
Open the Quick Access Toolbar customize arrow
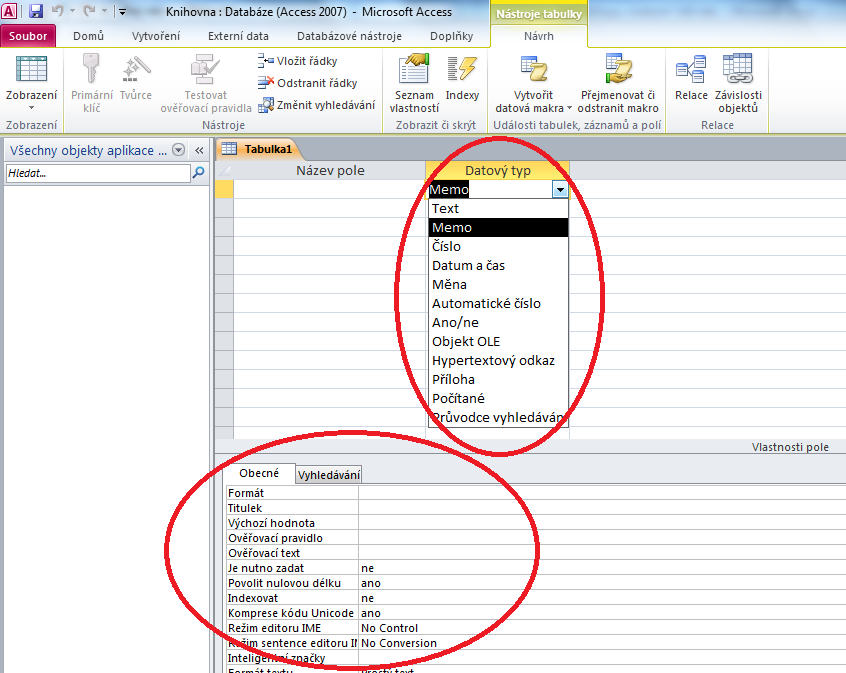[x=122, y=11]
